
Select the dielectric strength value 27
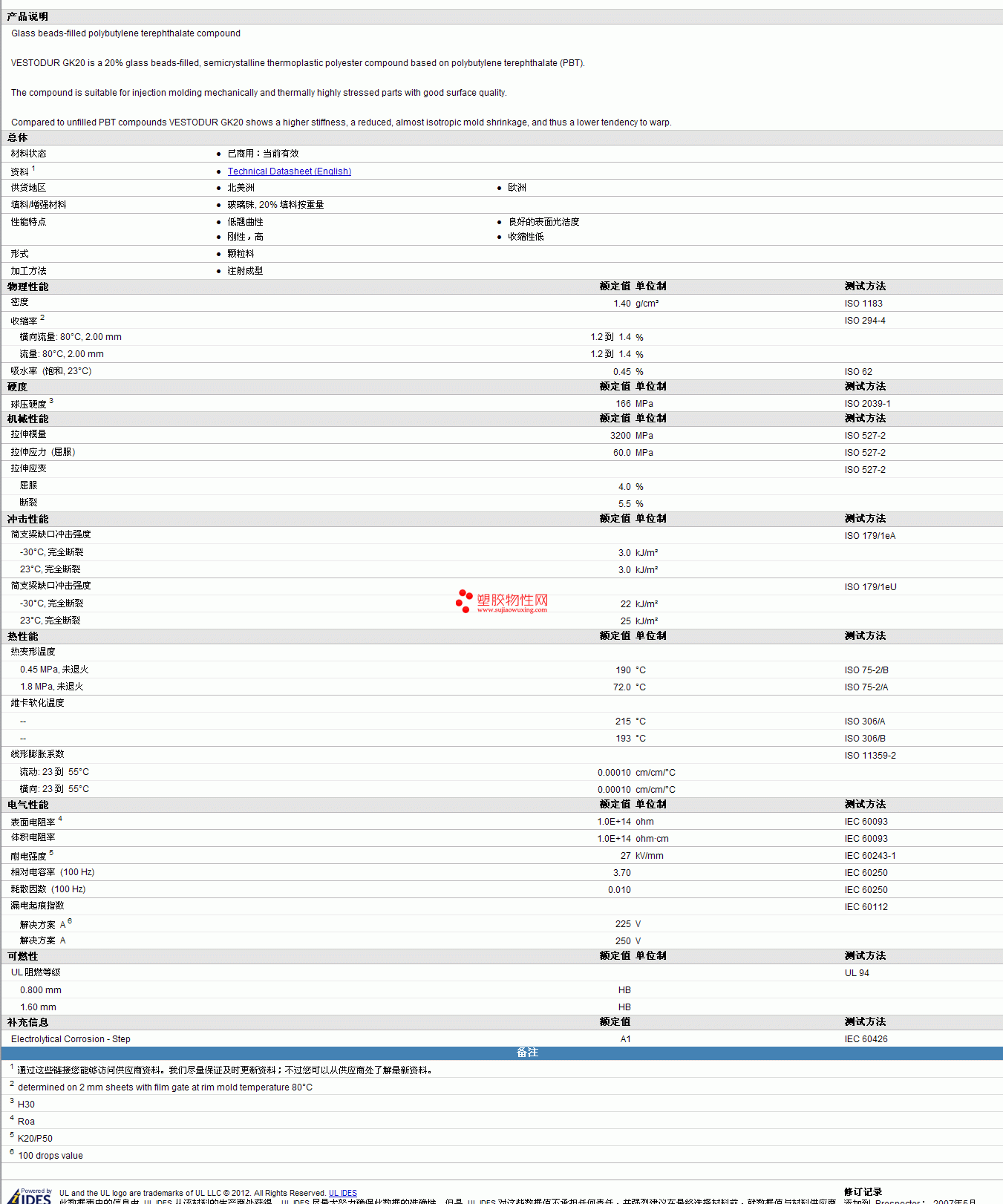(x=626, y=856)
